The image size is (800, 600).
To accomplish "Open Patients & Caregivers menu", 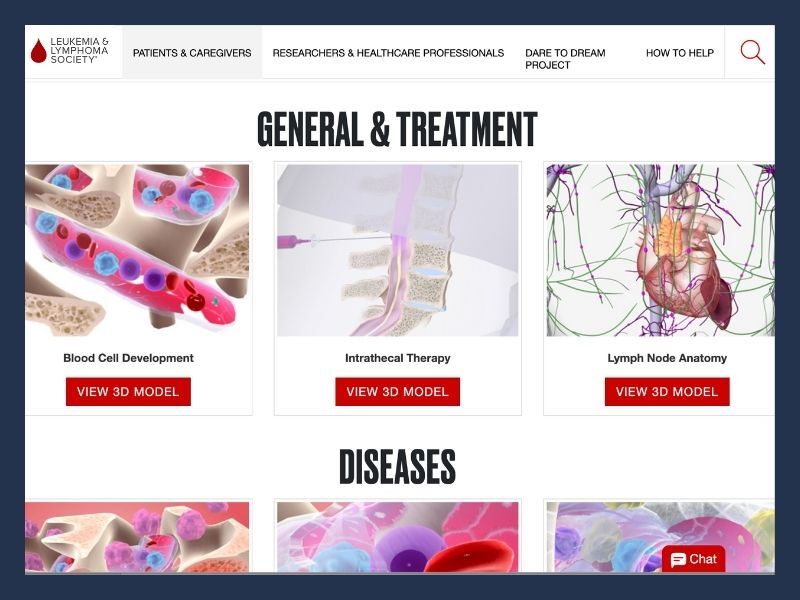I will [192, 53].
